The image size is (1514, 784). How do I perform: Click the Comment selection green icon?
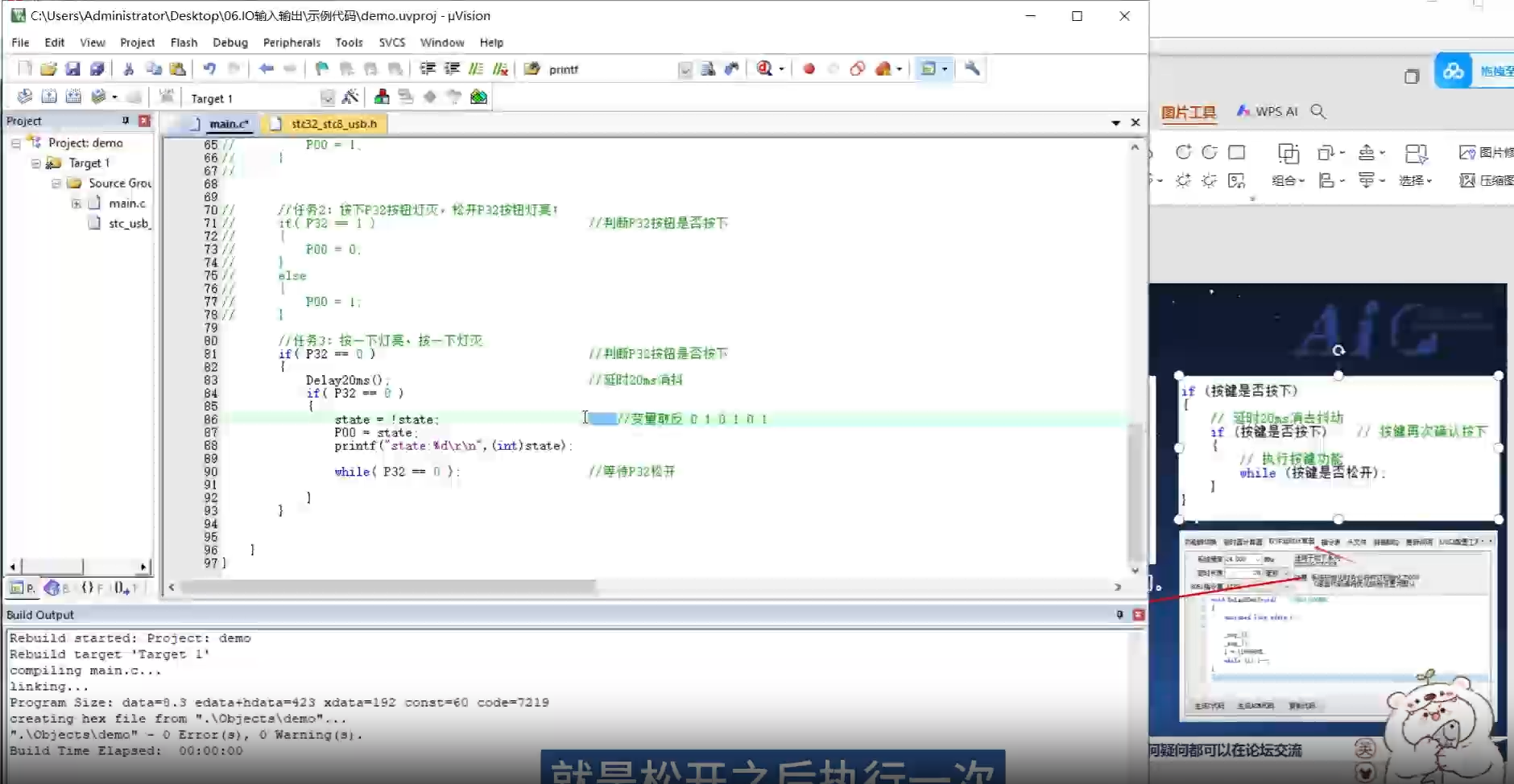point(476,69)
